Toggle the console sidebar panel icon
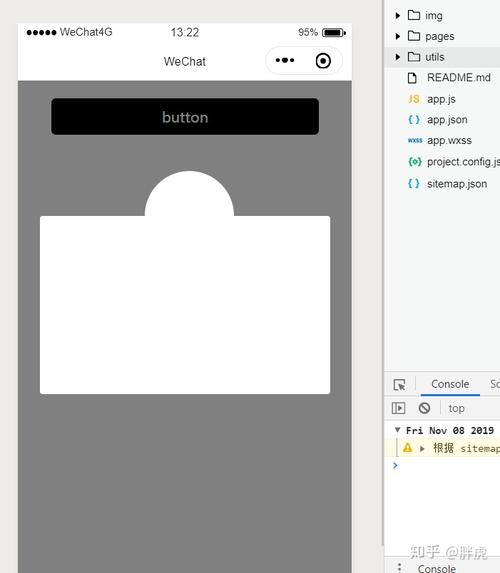The width and height of the screenshot is (500, 573). pyautogui.click(x=398, y=408)
